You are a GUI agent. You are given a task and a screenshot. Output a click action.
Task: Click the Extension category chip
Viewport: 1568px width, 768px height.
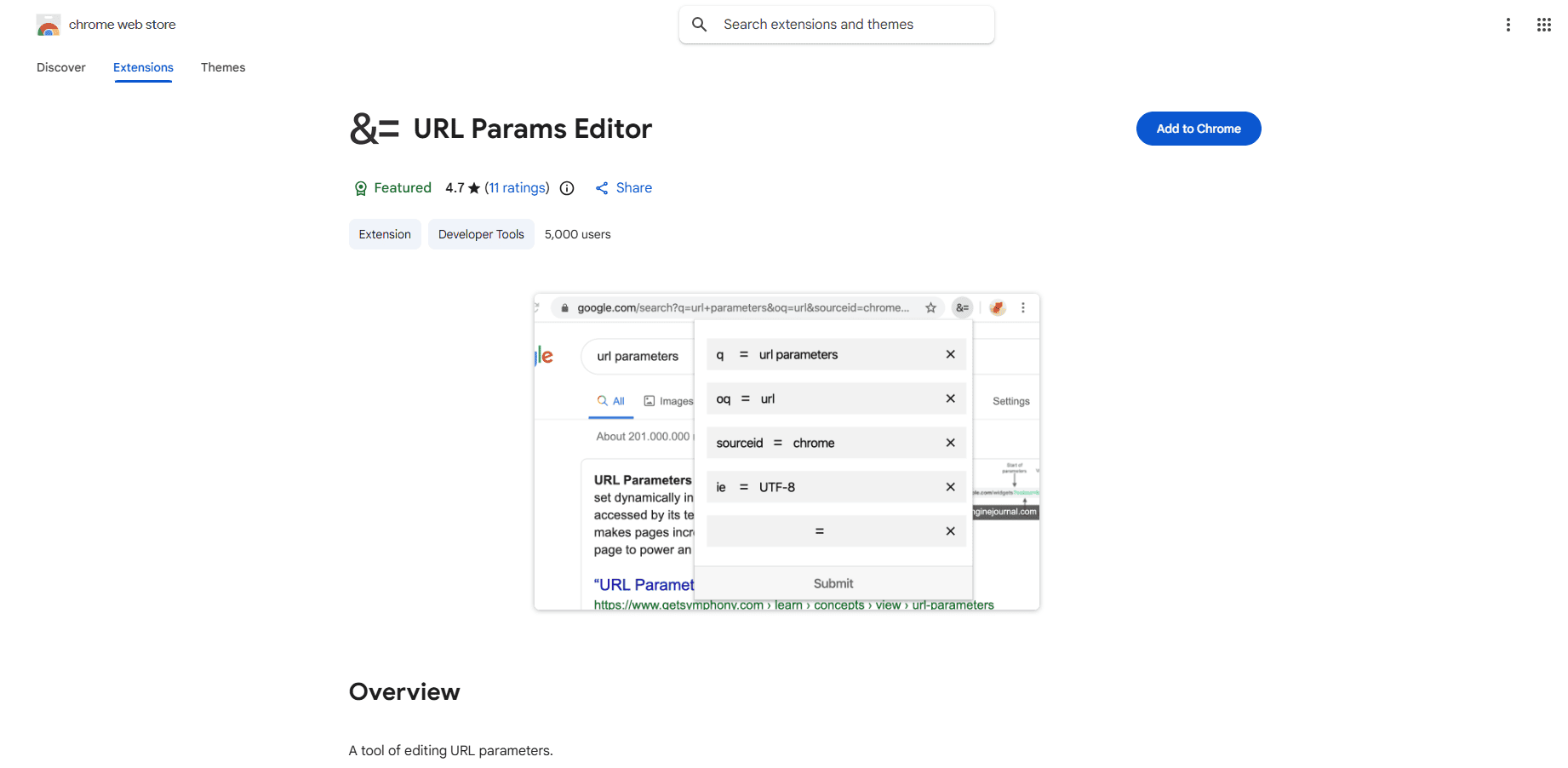385,234
